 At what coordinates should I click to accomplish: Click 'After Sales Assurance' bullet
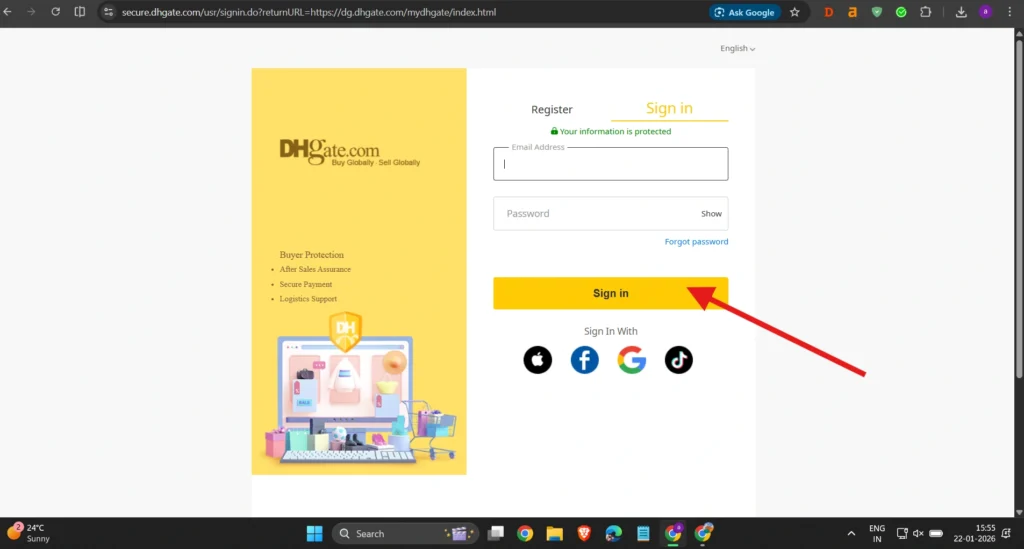click(x=315, y=269)
